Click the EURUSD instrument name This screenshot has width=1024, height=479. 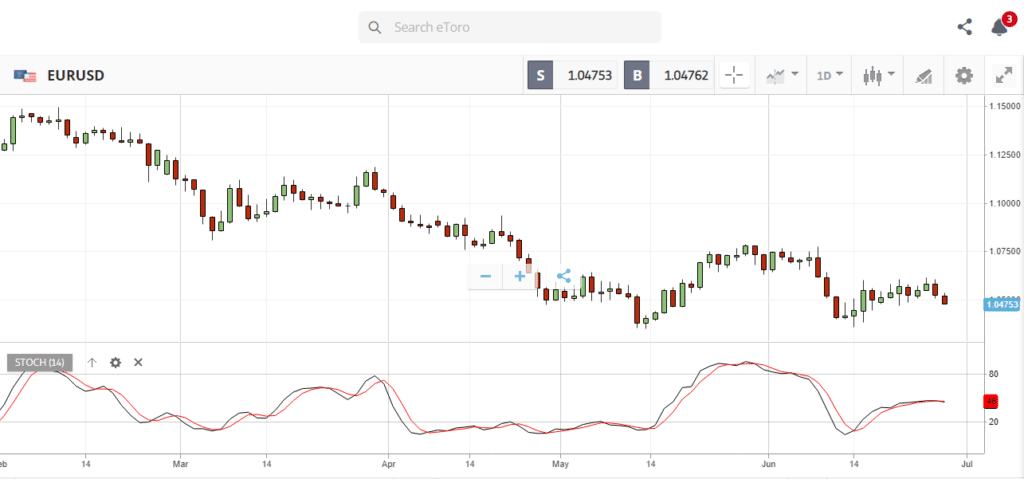point(76,76)
